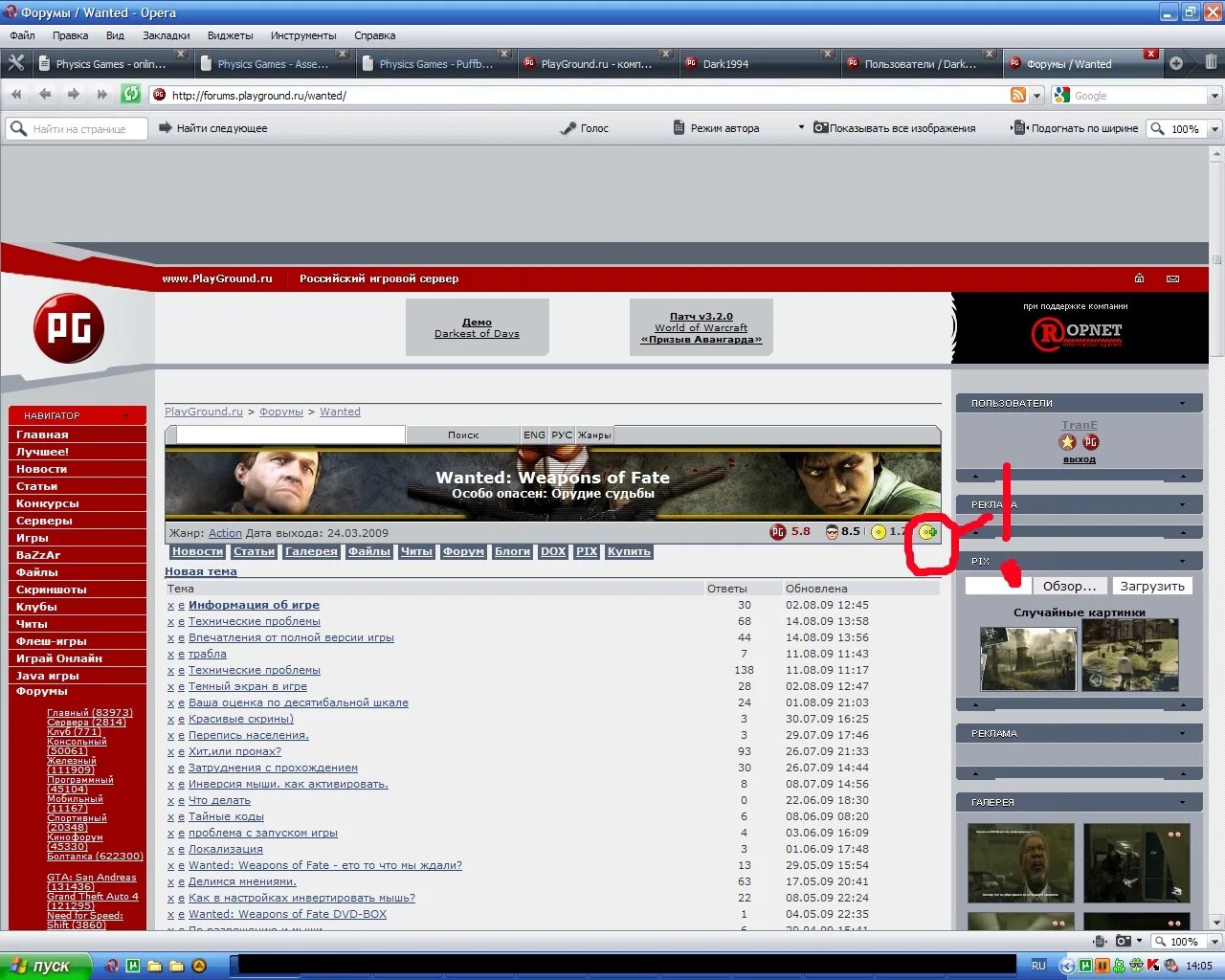Open closed tabs trash icon
This screenshot has width=1225, height=980.
point(1211,63)
